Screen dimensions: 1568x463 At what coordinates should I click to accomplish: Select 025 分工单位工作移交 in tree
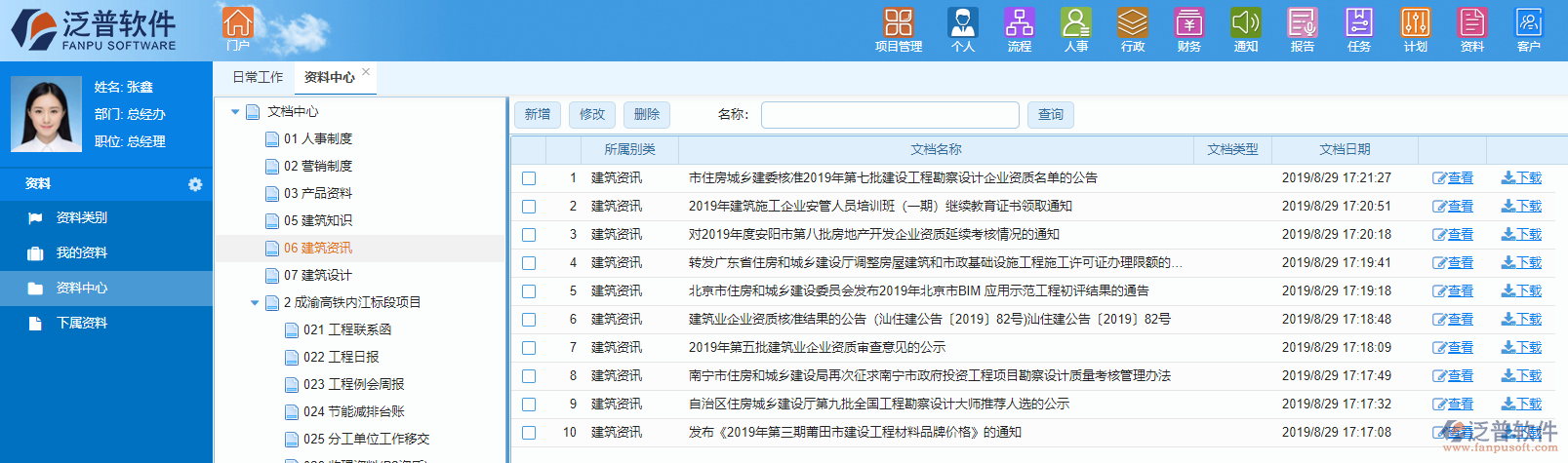coord(366,440)
